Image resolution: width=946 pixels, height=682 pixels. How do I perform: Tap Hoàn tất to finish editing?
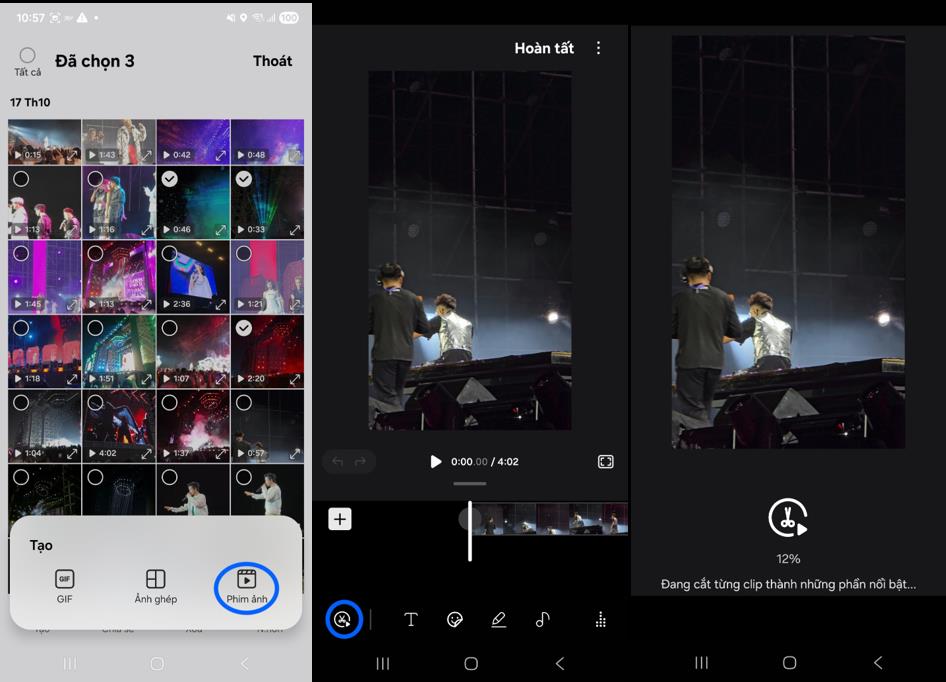point(544,47)
